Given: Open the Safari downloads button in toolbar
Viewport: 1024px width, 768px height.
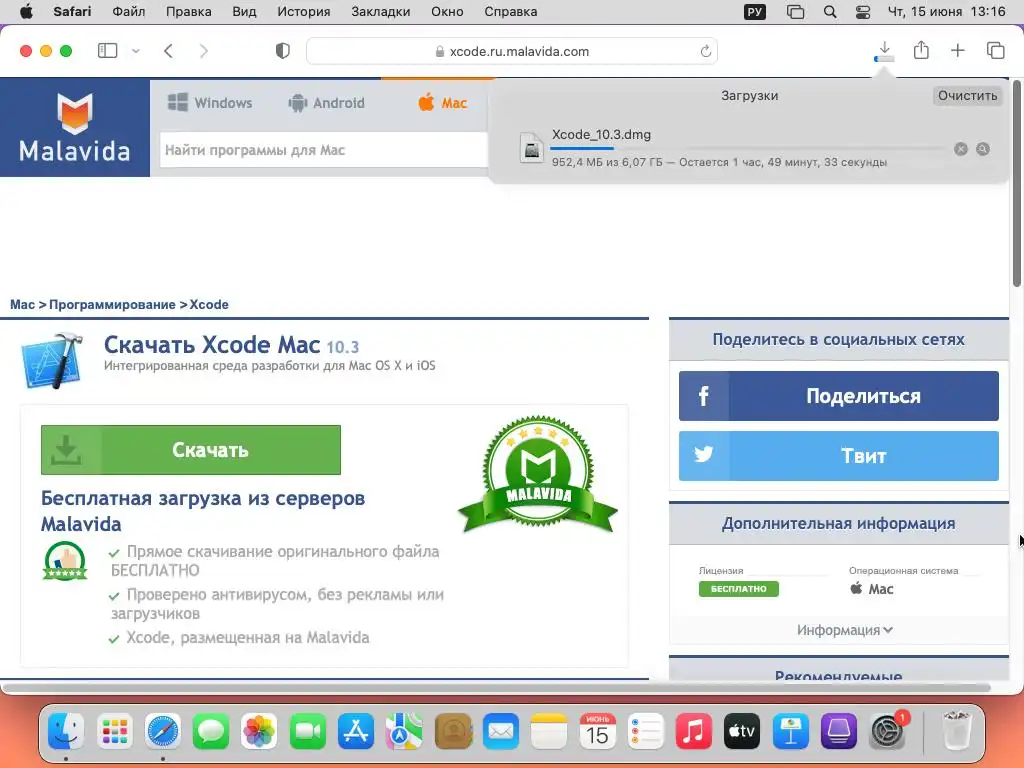Looking at the screenshot, I should pos(884,51).
